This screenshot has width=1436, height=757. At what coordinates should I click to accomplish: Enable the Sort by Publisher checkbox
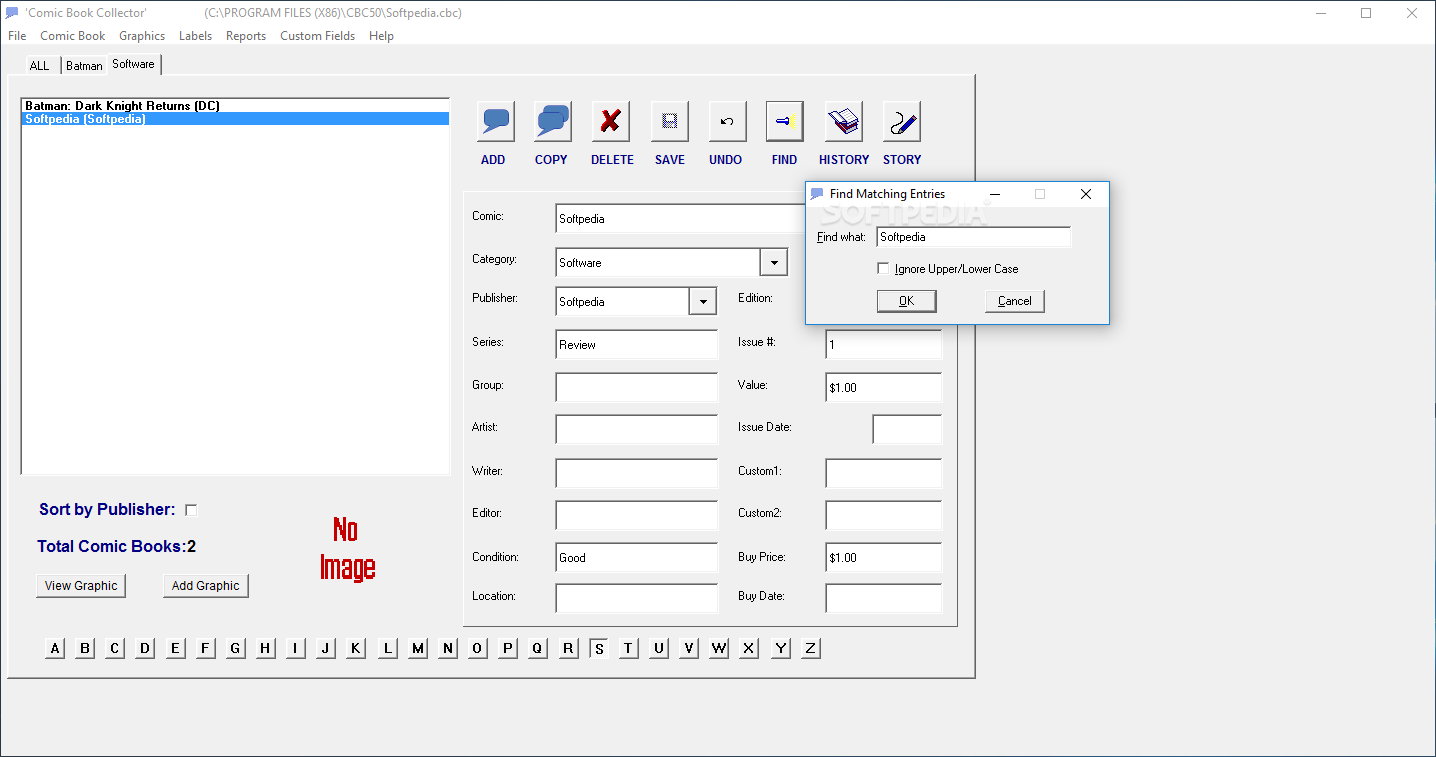click(x=191, y=510)
